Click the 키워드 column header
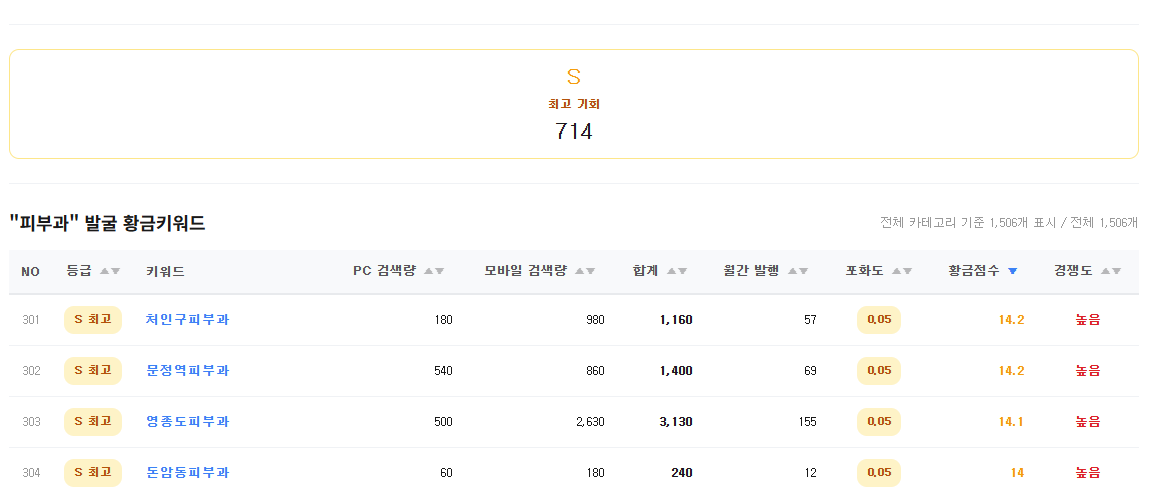Image resolution: width=1159 pixels, height=491 pixels. (x=165, y=271)
